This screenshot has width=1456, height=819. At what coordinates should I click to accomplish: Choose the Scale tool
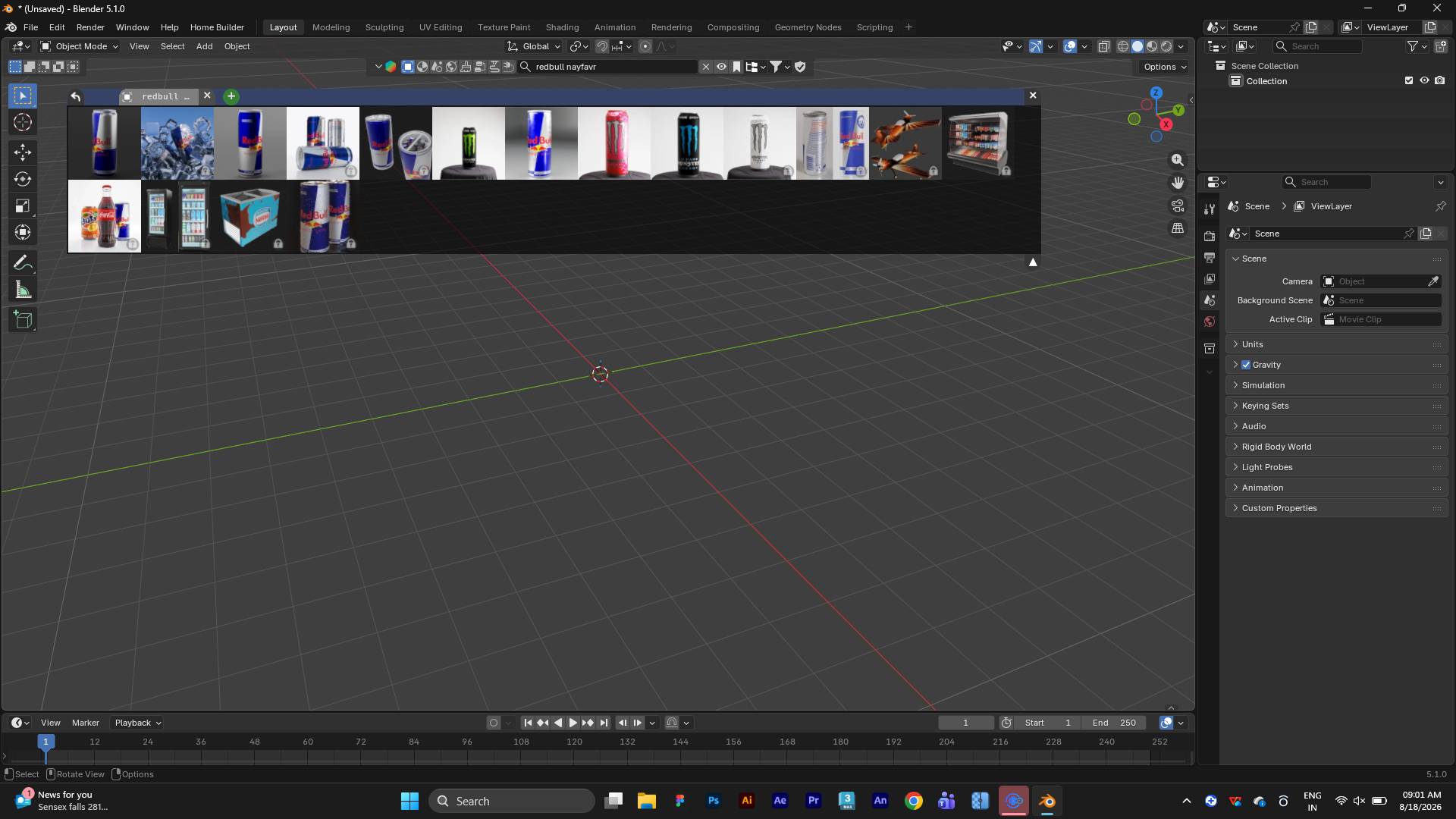pos(23,206)
